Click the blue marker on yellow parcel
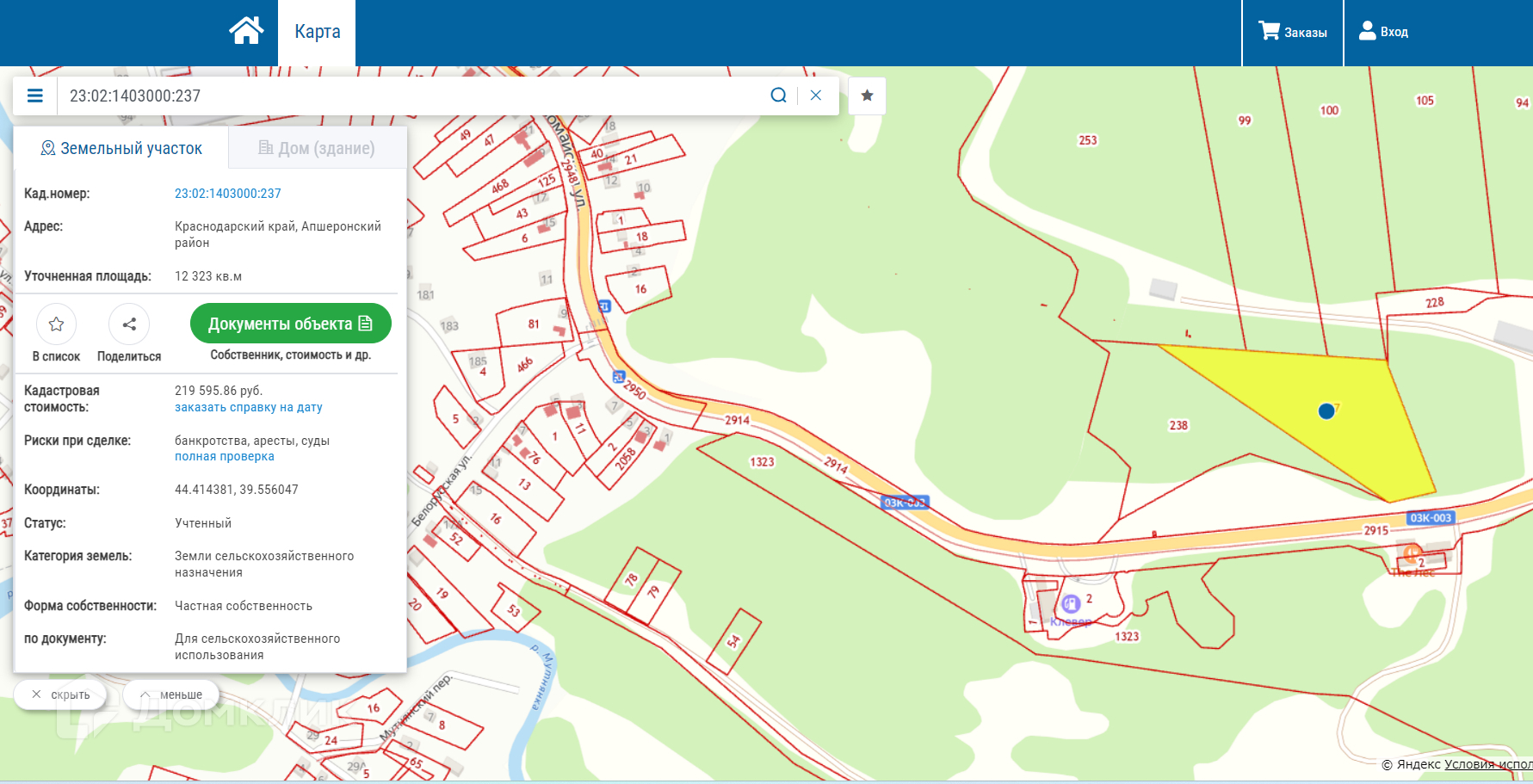The height and width of the screenshot is (784, 1533). (1326, 411)
